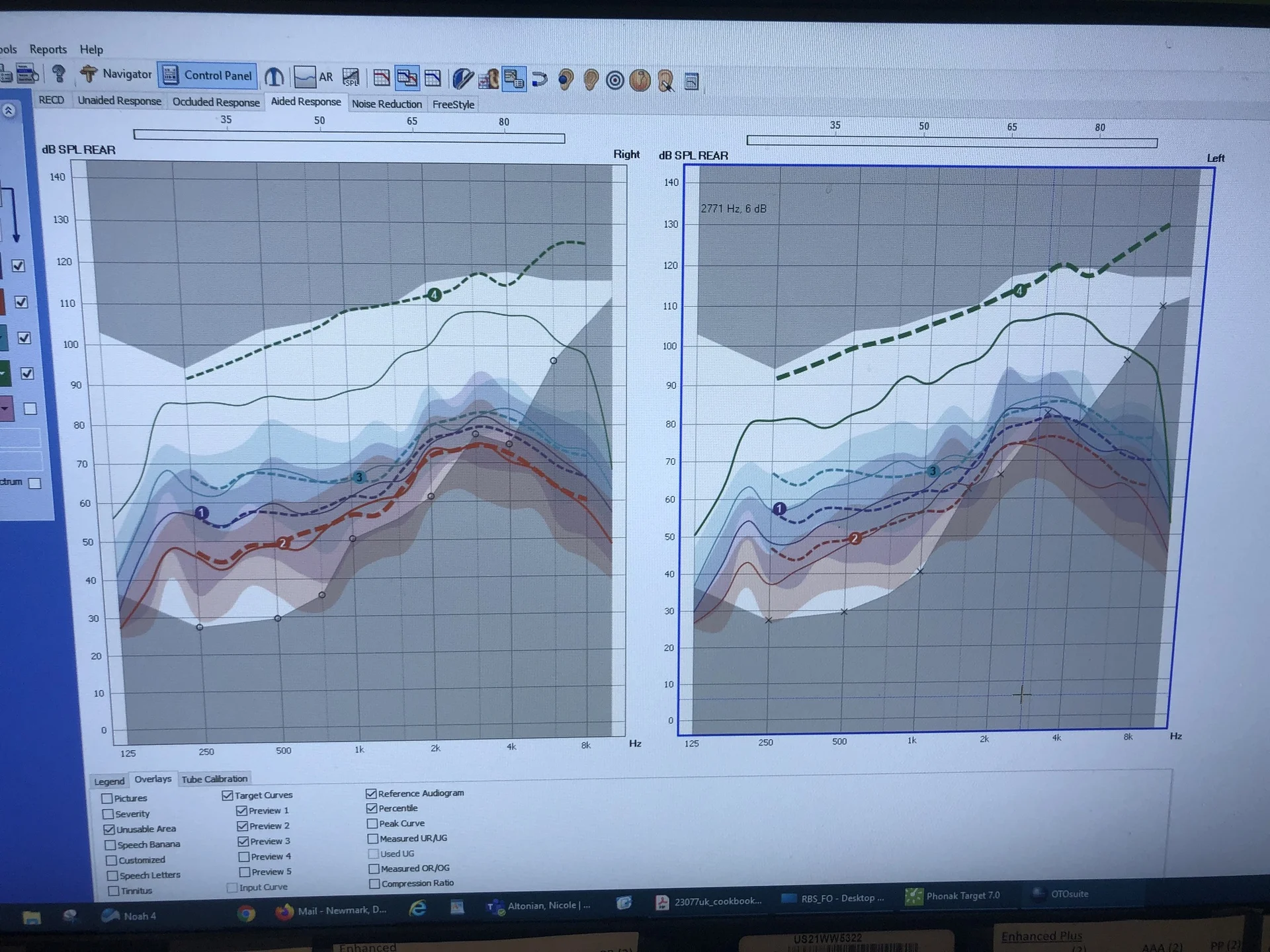This screenshot has width=1270, height=952.
Task: Click the left-ear input level bar
Action: pyautogui.click(x=952, y=141)
